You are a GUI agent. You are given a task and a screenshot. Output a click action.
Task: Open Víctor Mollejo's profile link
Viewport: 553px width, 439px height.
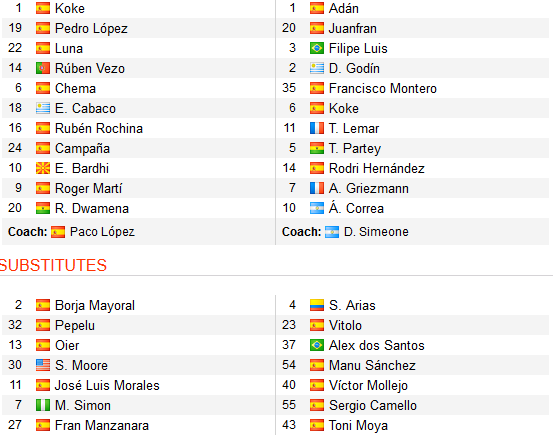coord(368,385)
